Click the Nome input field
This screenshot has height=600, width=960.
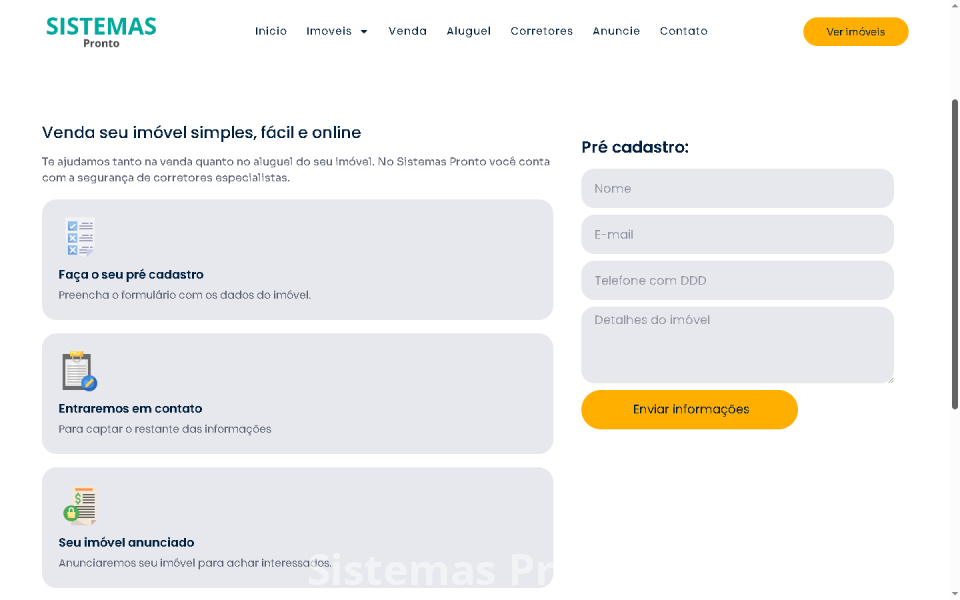point(737,188)
